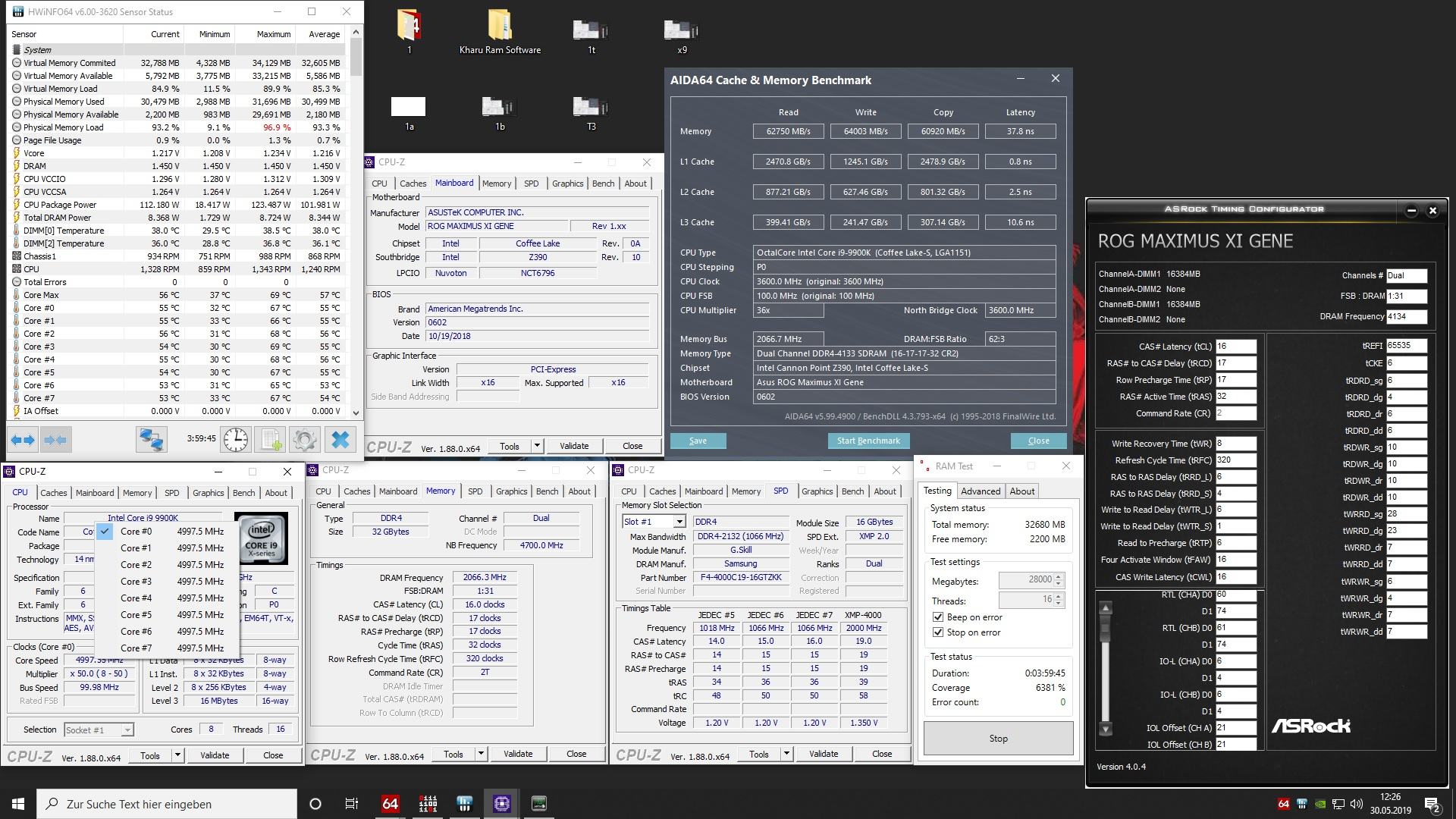Screen dimensions: 1456x819
Task: Click HWiNFO remote network monitors icon
Action: [152, 439]
